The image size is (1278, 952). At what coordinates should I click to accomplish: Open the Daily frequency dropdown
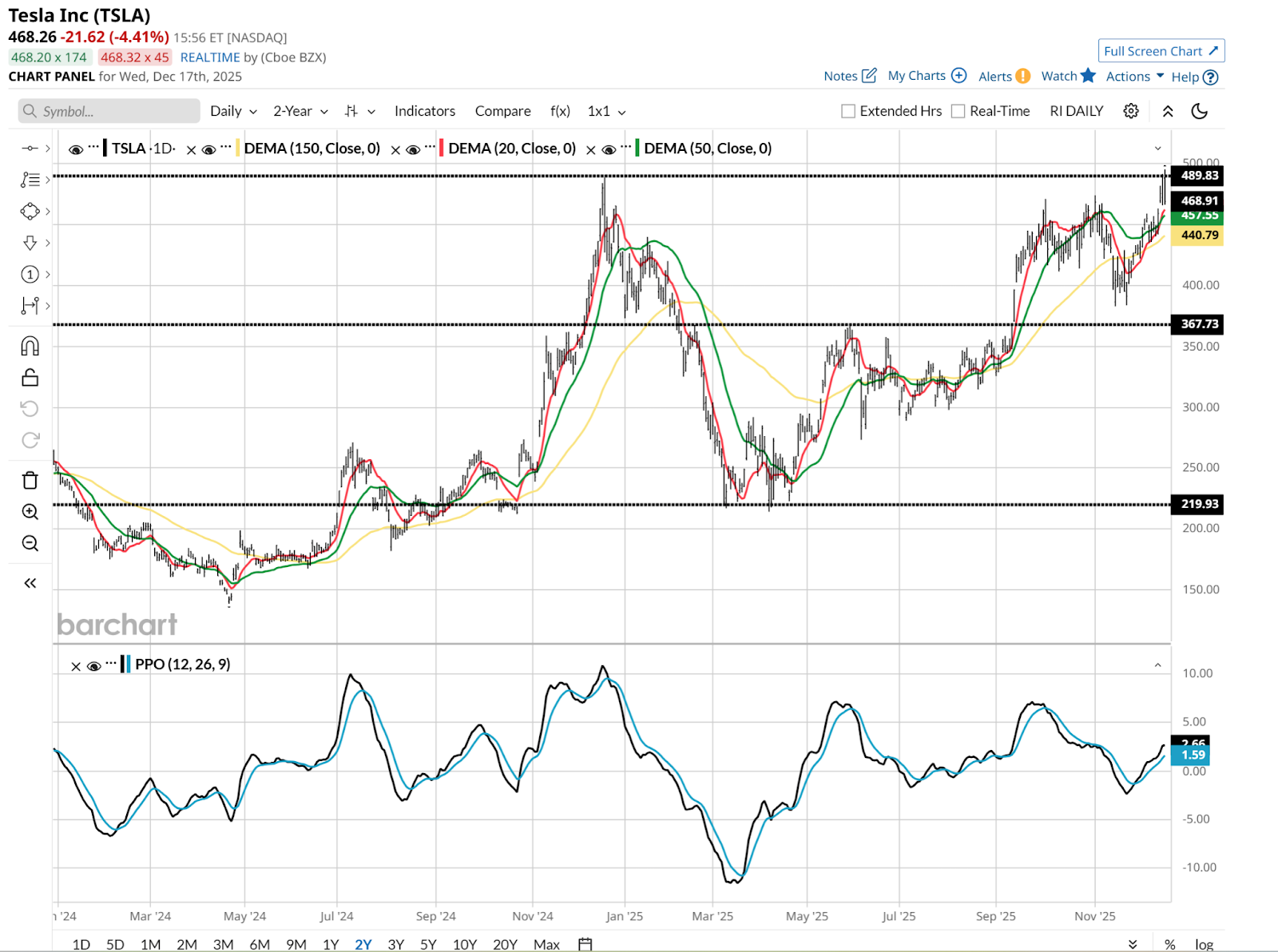[x=233, y=111]
